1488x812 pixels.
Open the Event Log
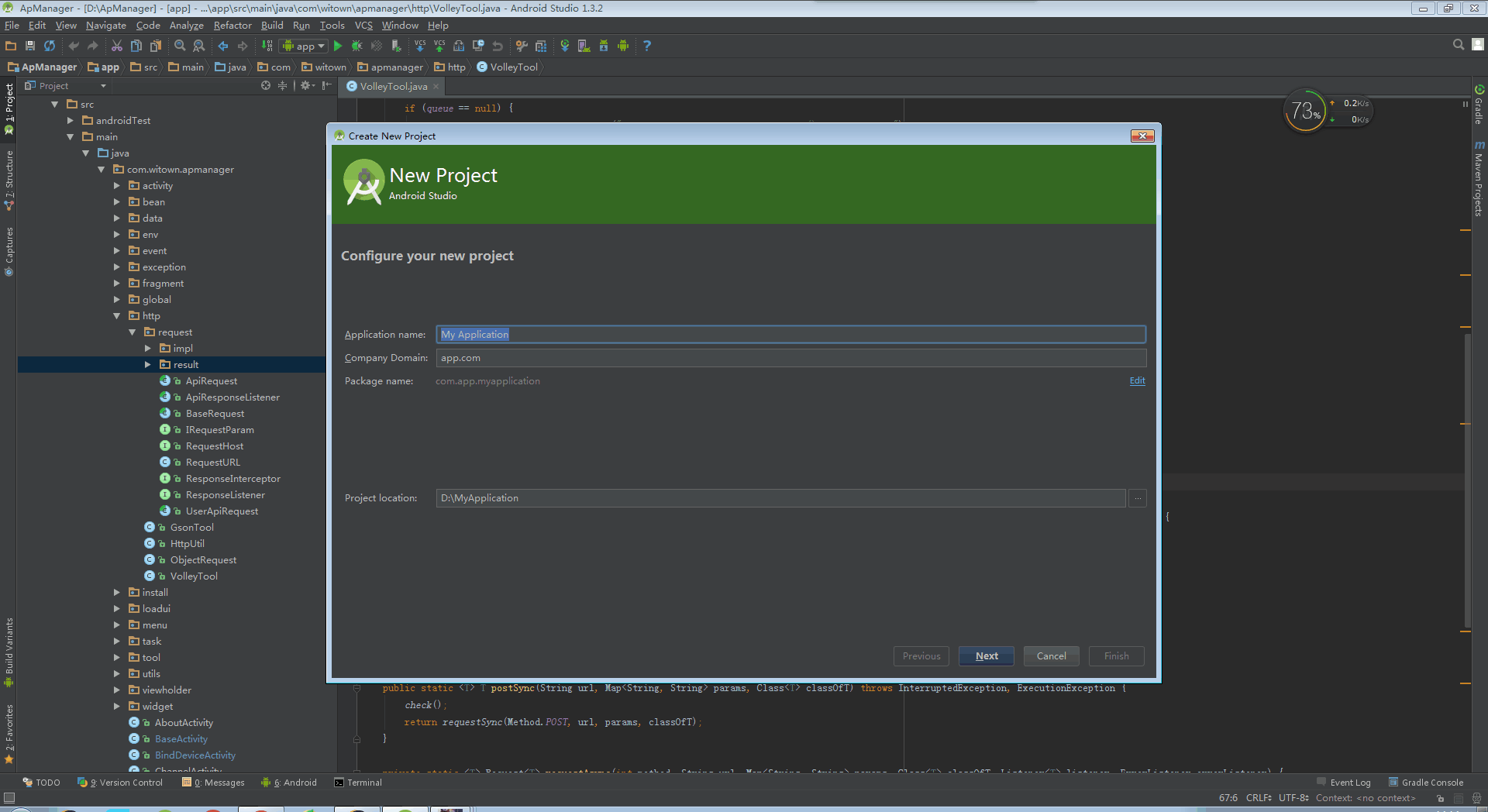(1344, 783)
